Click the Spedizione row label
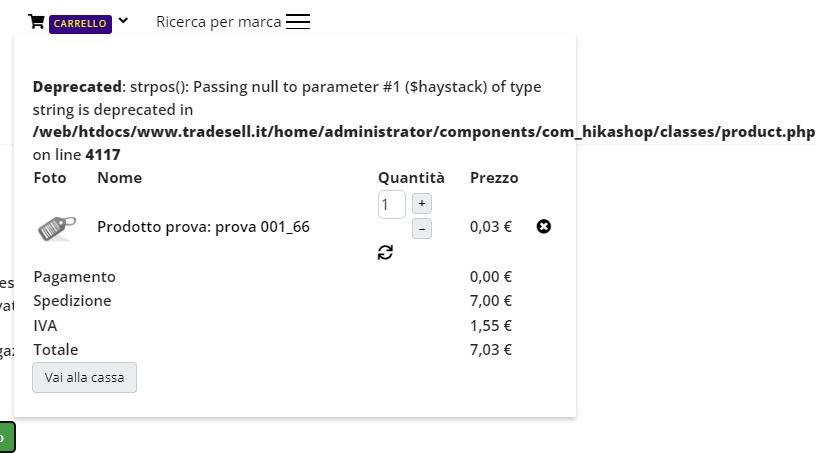This screenshot has height=453, width=817. (x=72, y=301)
